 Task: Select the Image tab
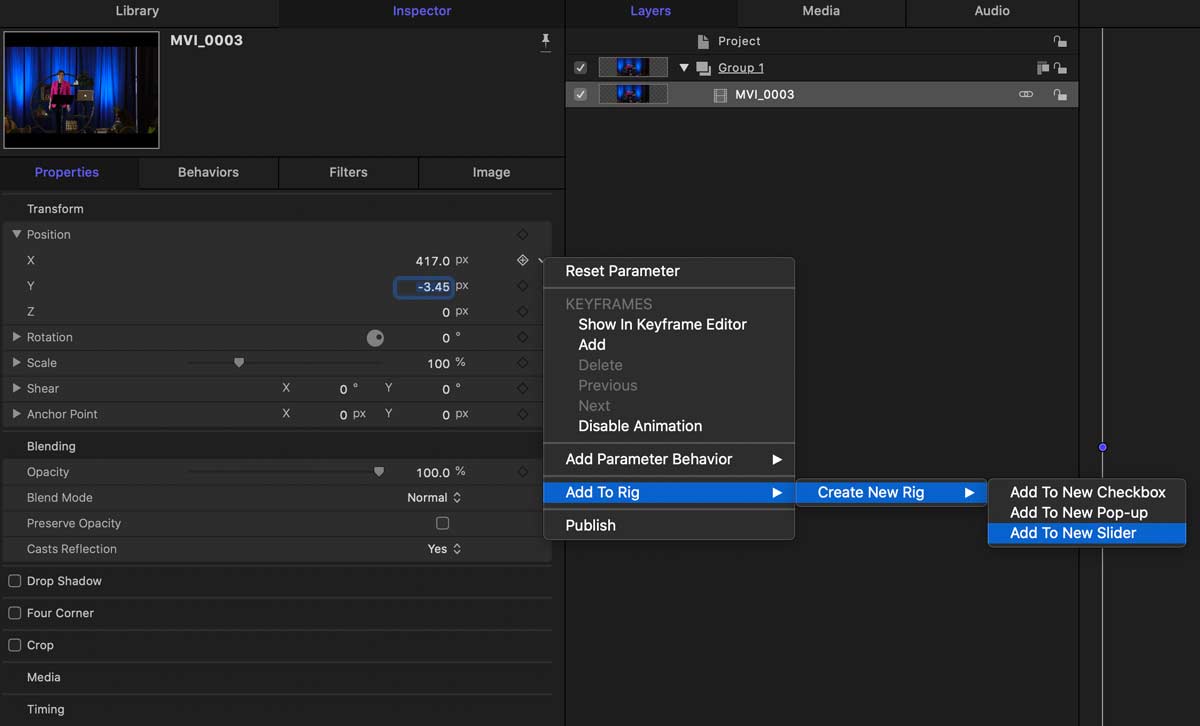491,172
